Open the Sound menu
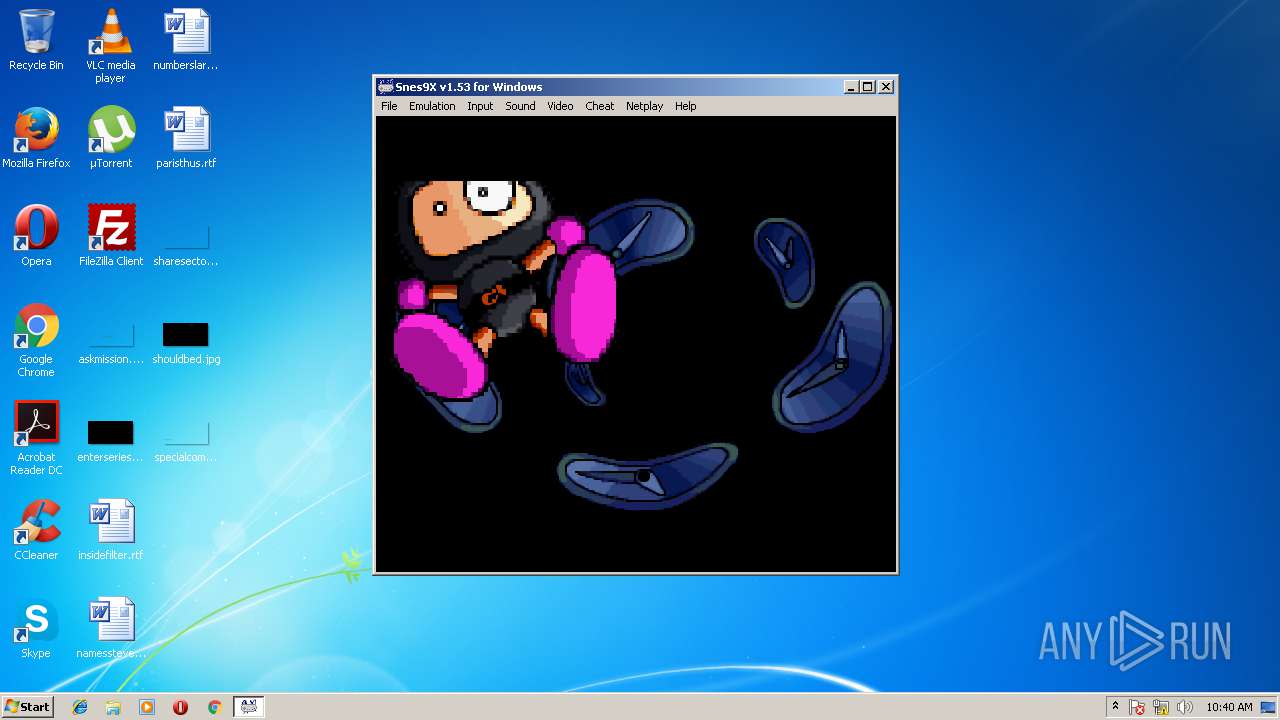Screen dimensions: 1280x720 point(520,106)
